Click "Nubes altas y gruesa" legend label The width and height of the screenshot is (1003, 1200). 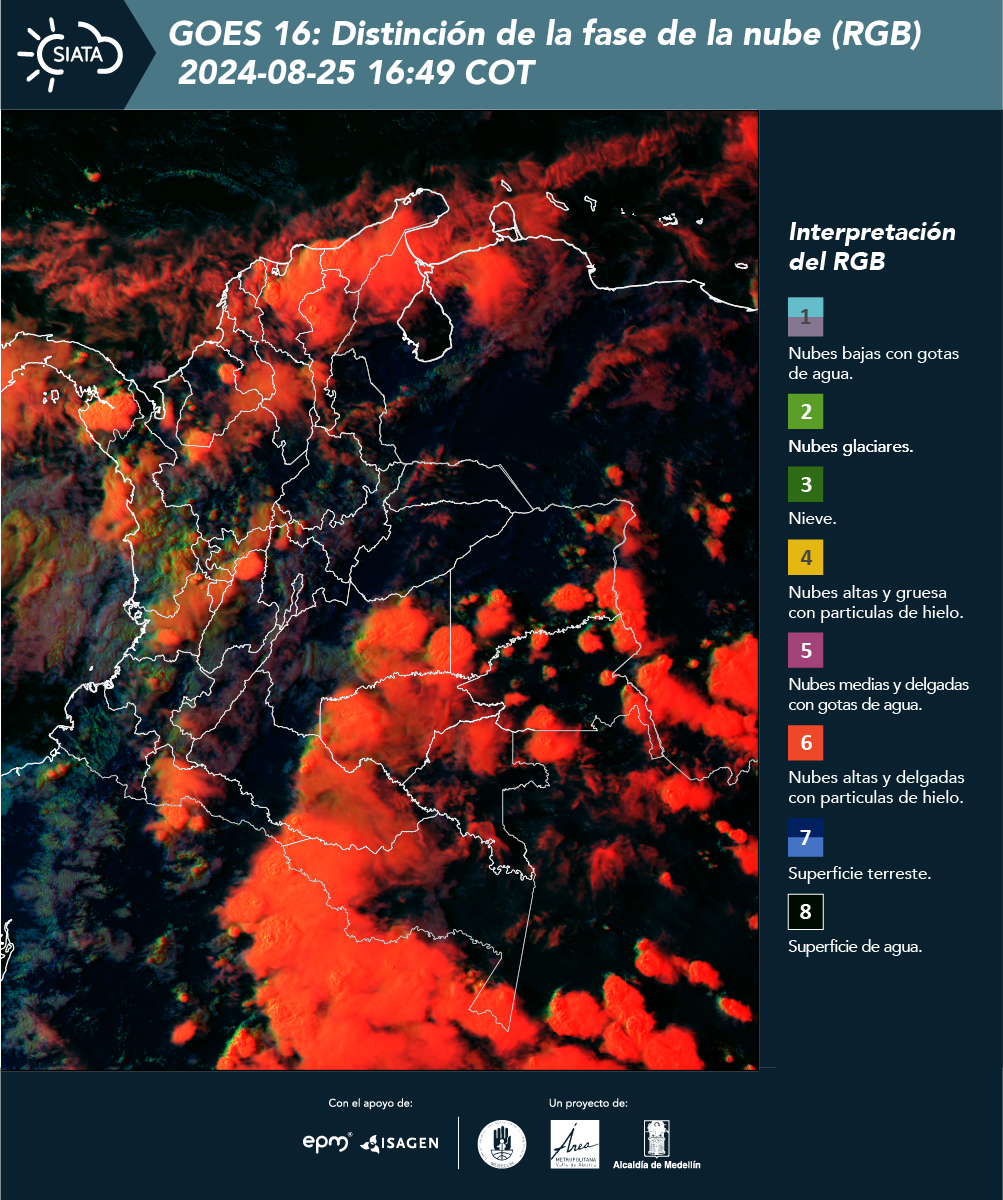(x=875, y=602)
